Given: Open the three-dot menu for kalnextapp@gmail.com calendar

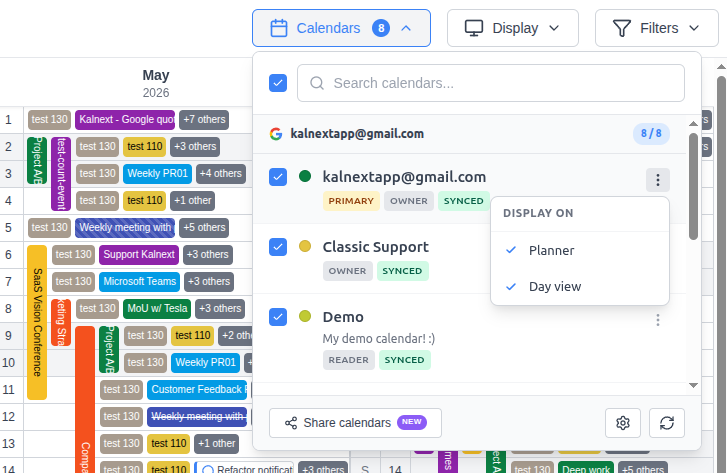Looking at the screenshot, I should click(657, 180).
